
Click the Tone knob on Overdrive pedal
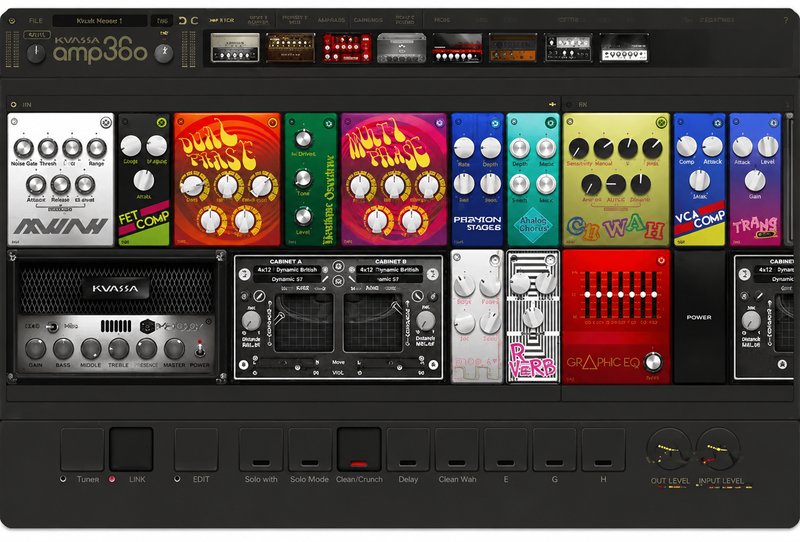[303, 179]
